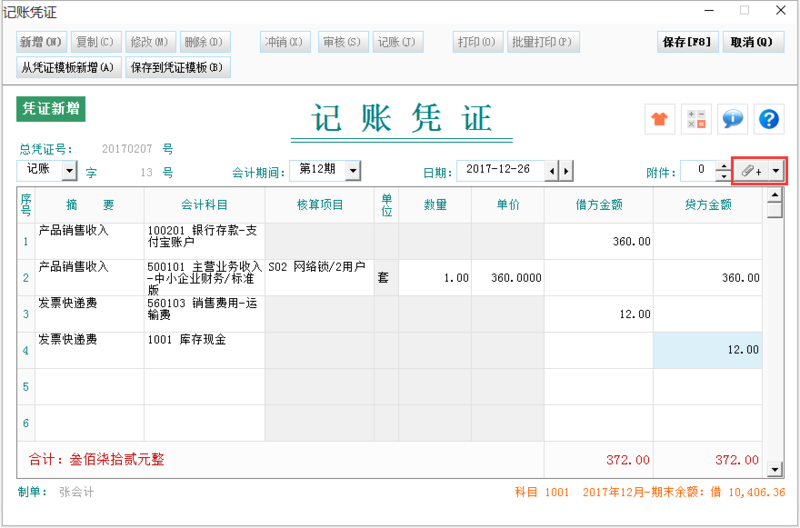Click the 复制(C) button
Screen dimensions: 800x528
[95, 42]
